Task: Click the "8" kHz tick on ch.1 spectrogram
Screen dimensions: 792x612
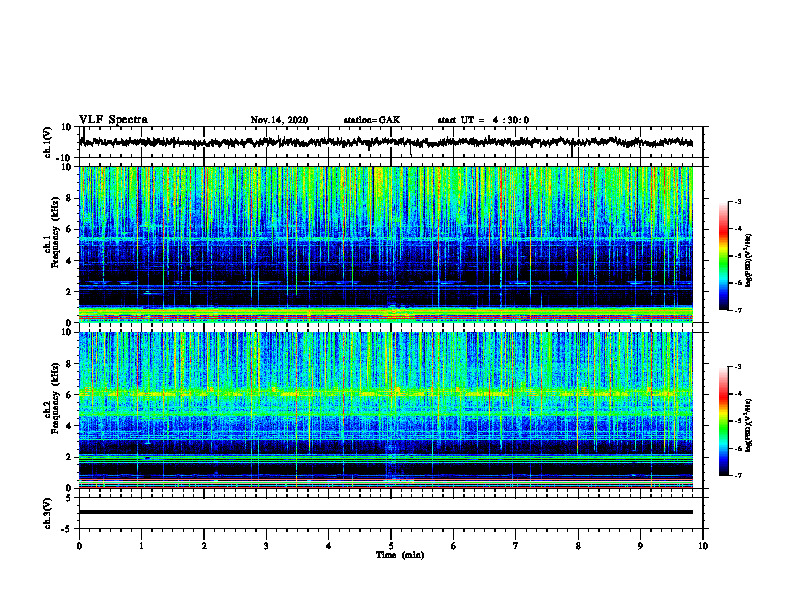Action: 69,198
